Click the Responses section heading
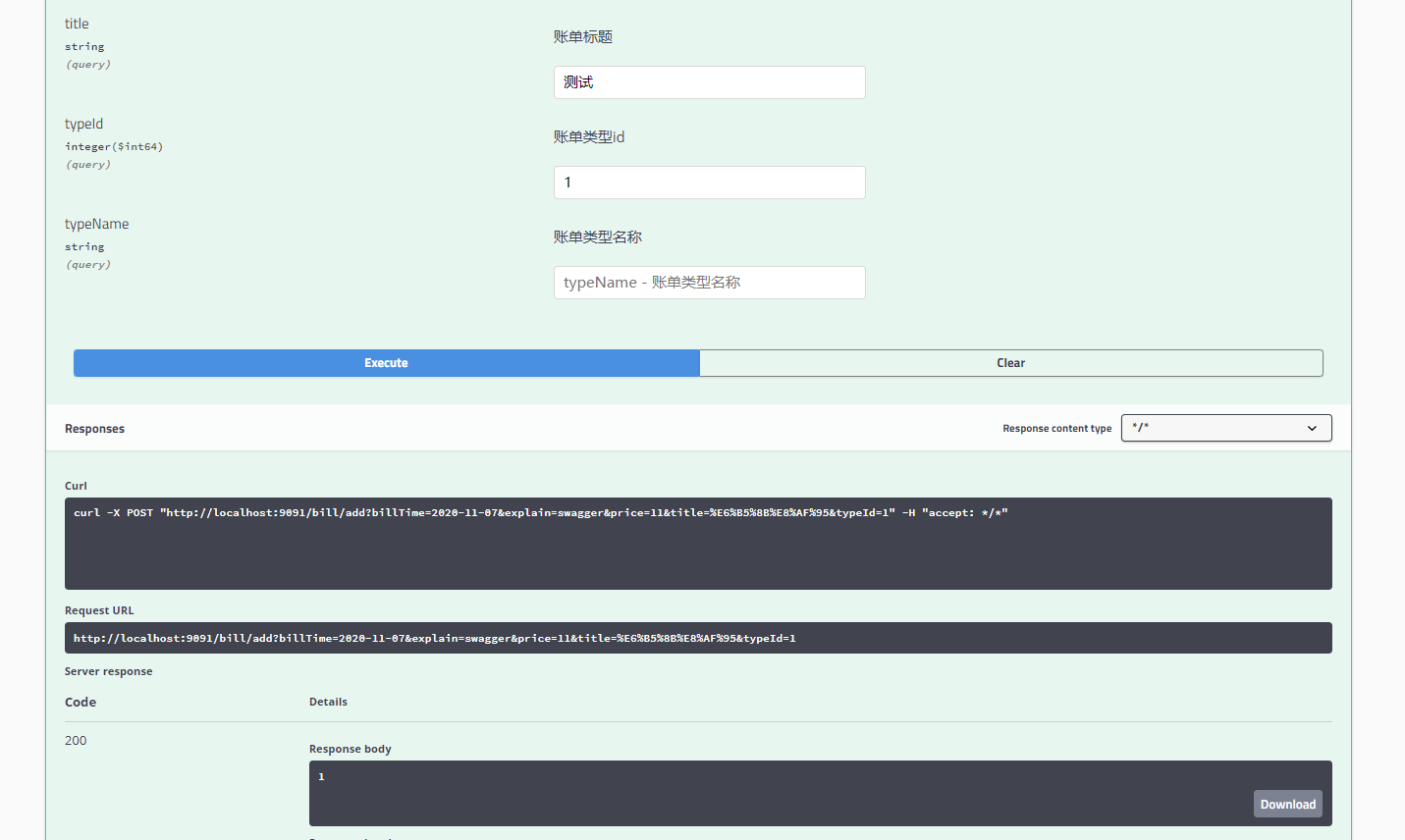Viewport: 1405px width, 840px height. pos(94,429)
